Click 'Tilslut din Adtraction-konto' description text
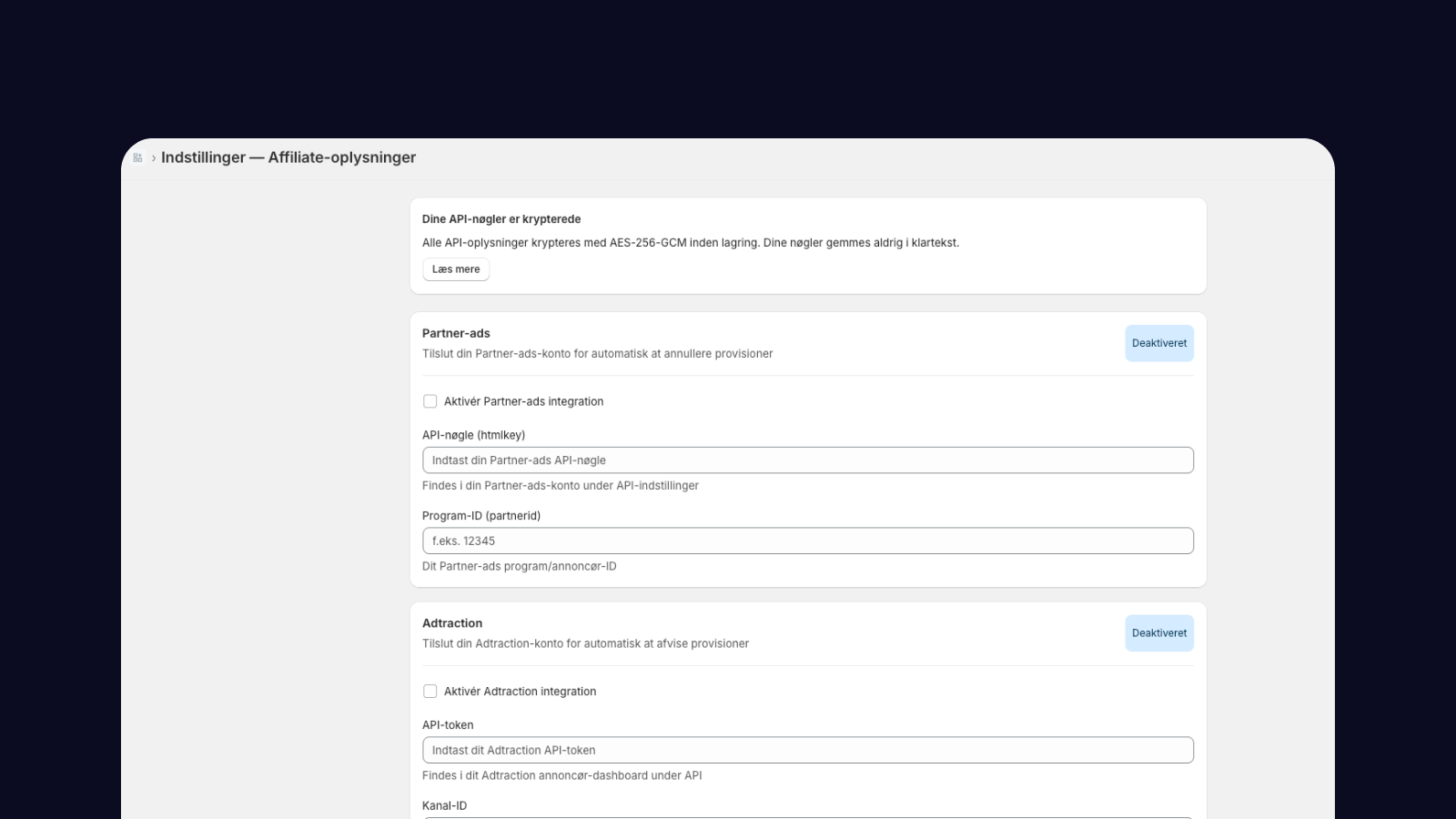 pos(586,643)
